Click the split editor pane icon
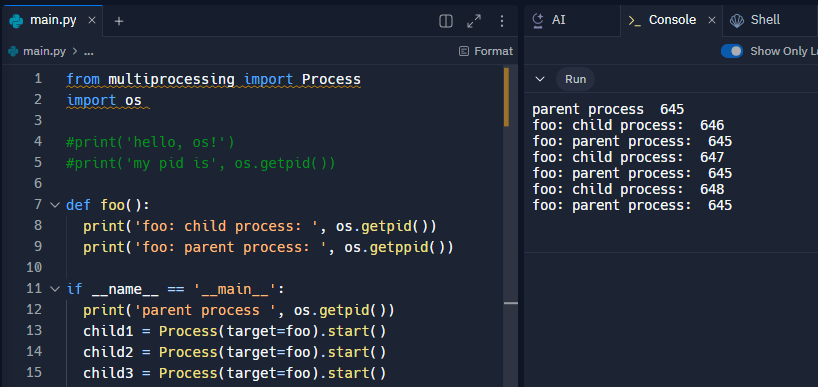Image resolution: width=818 pixels, height=387 pixels. tap(446, 21)
